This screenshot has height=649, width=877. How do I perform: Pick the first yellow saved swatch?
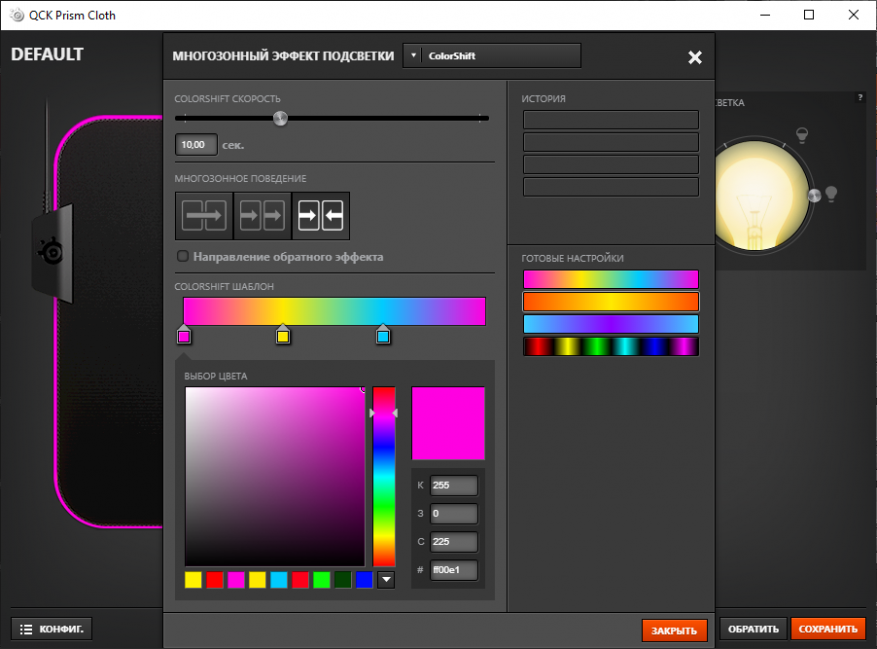193,580
